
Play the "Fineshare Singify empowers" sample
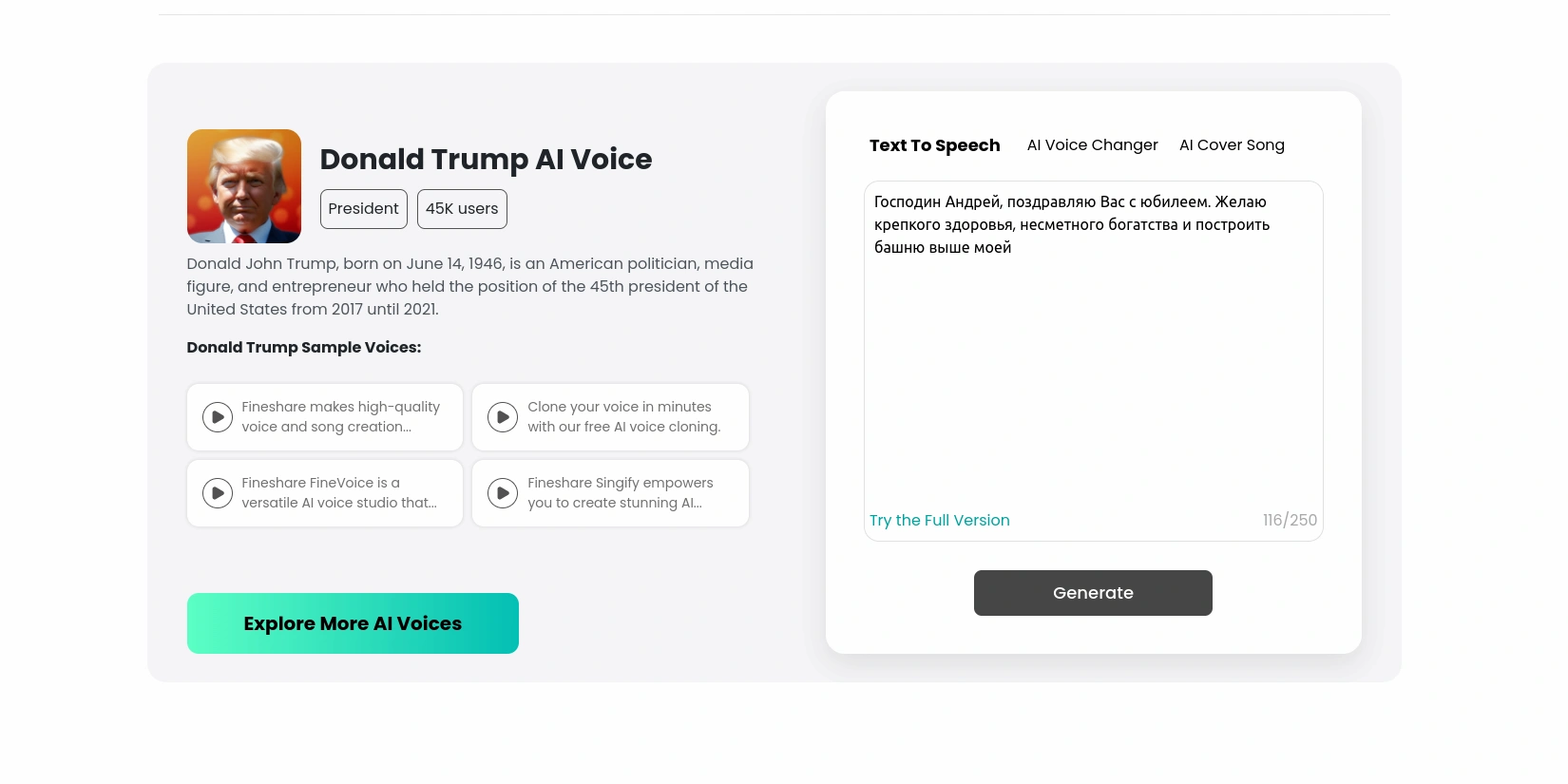tap(503, 493)
